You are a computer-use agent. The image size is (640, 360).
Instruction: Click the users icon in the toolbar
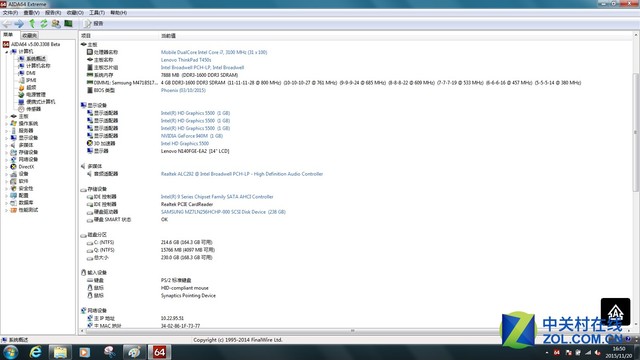click(x=56, y=24)
